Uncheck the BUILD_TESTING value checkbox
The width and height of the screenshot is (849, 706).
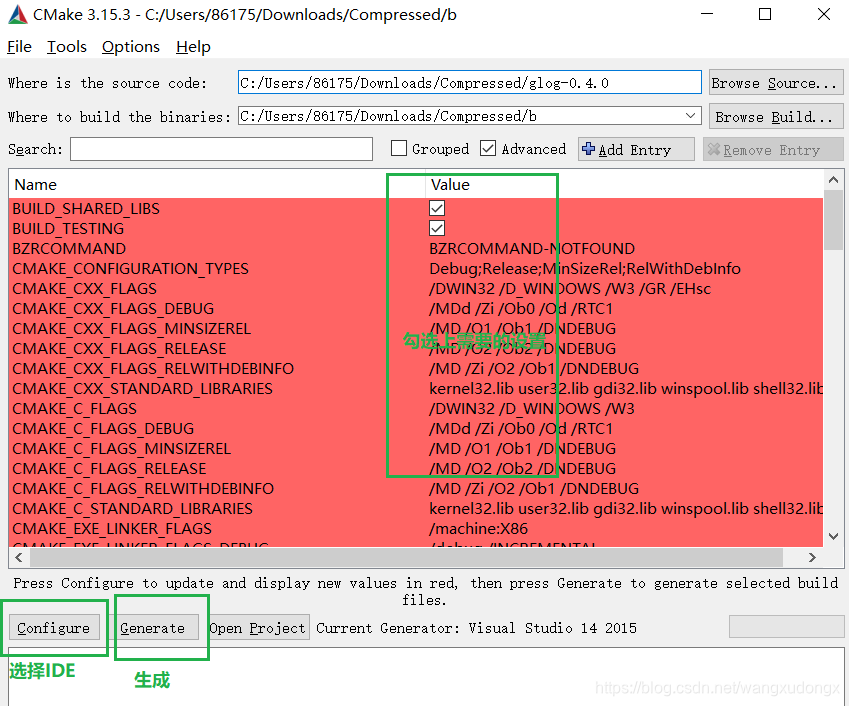[437, 228]
